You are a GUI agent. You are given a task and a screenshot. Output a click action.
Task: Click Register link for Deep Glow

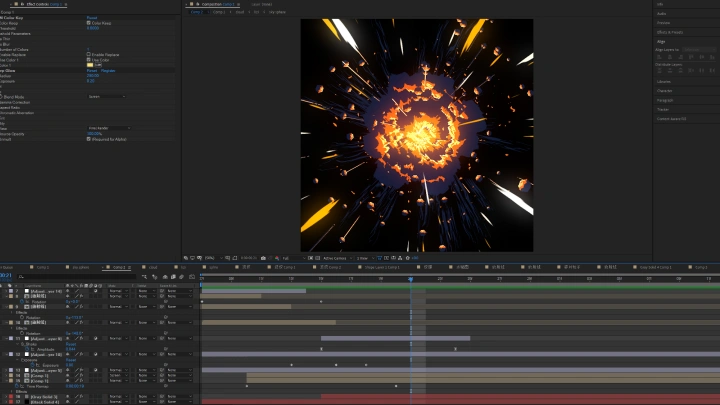point(108,71)
